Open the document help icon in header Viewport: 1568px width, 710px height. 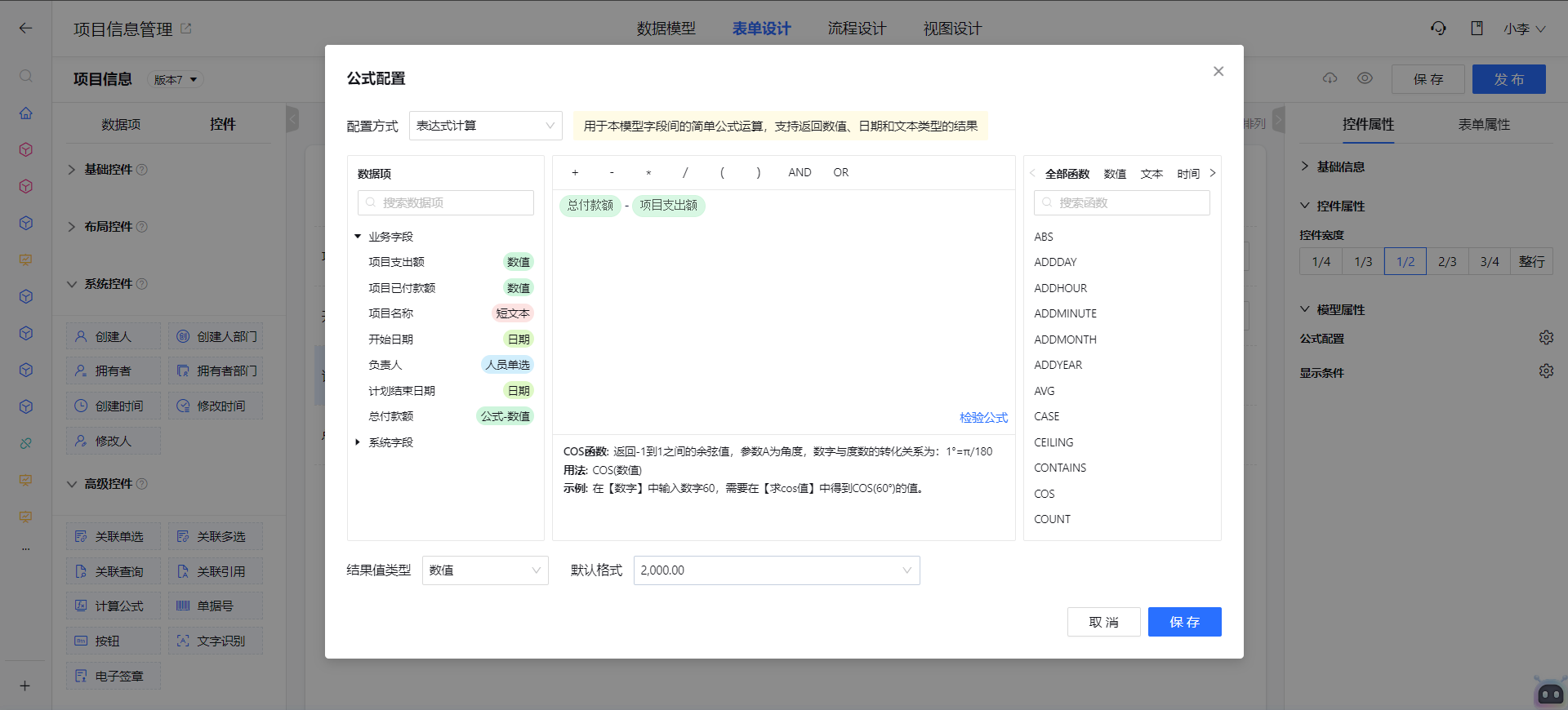(1477, 29)
